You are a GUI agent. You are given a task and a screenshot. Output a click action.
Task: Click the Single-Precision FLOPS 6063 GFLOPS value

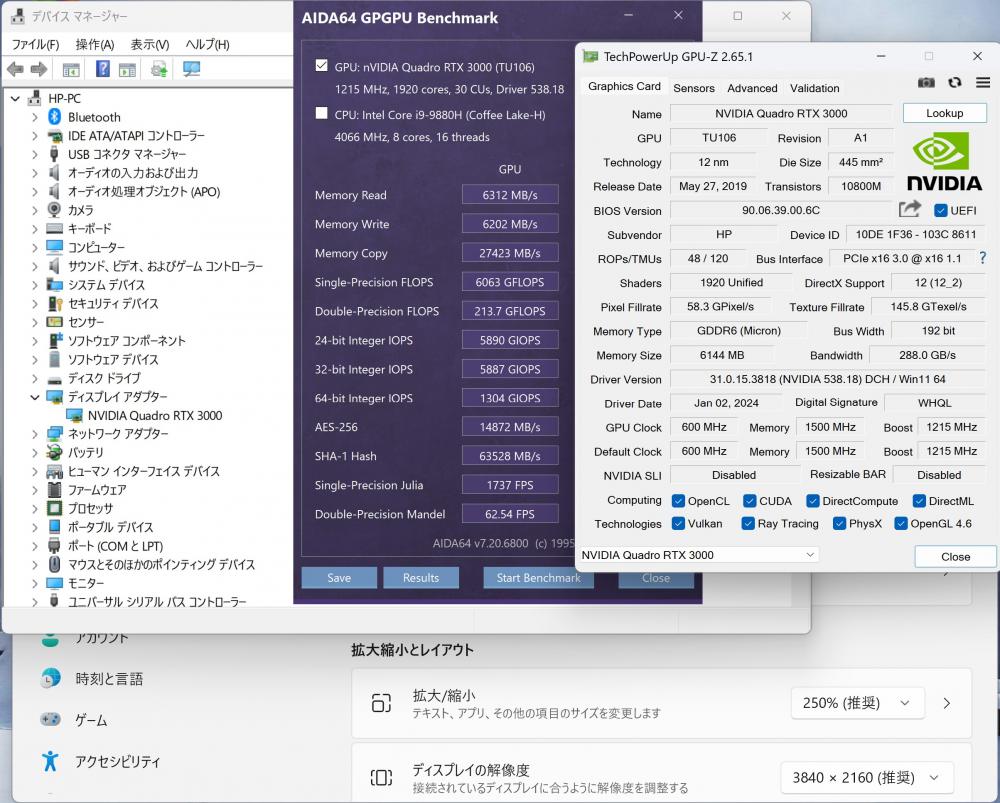pyautogui.click(x=510, y=282)
